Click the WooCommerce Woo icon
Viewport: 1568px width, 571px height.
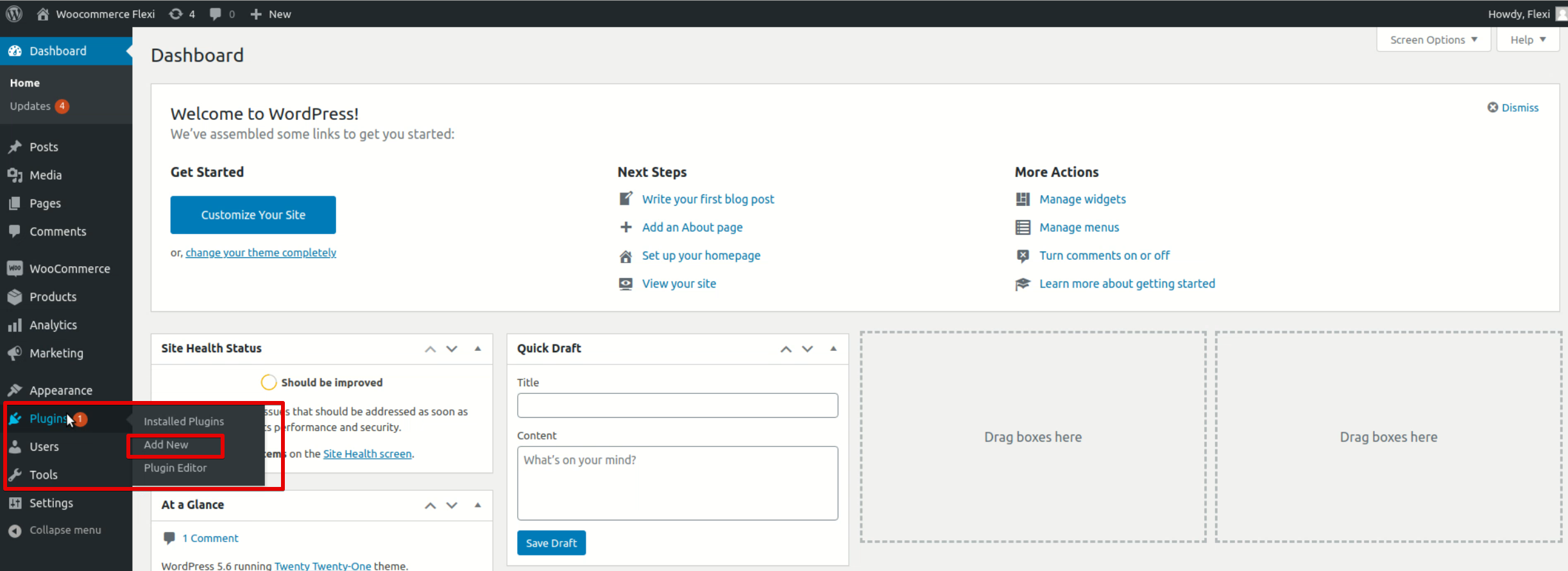click(x=15, y=268)
